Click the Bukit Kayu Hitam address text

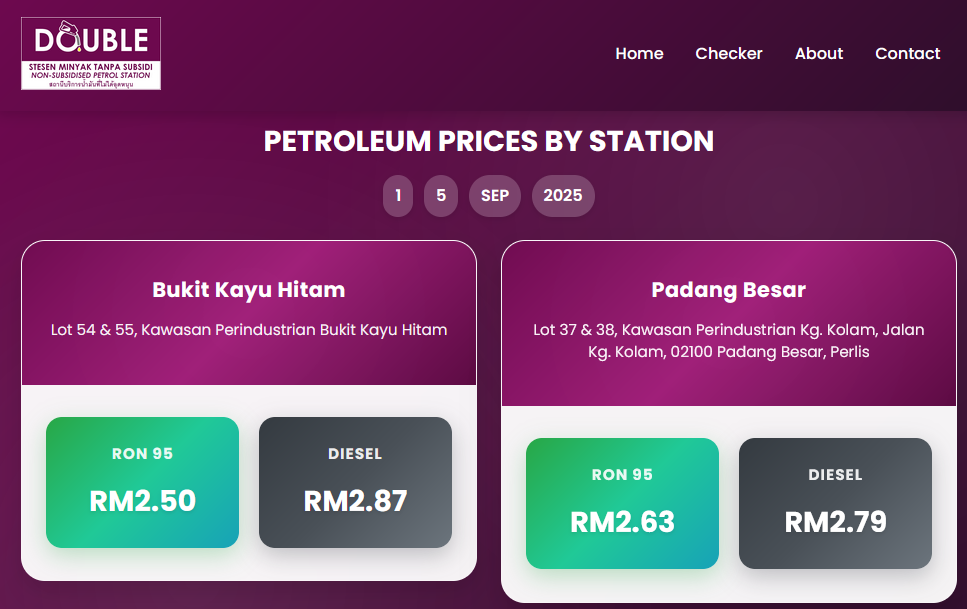pyautogui.click(x=249, y=330)
